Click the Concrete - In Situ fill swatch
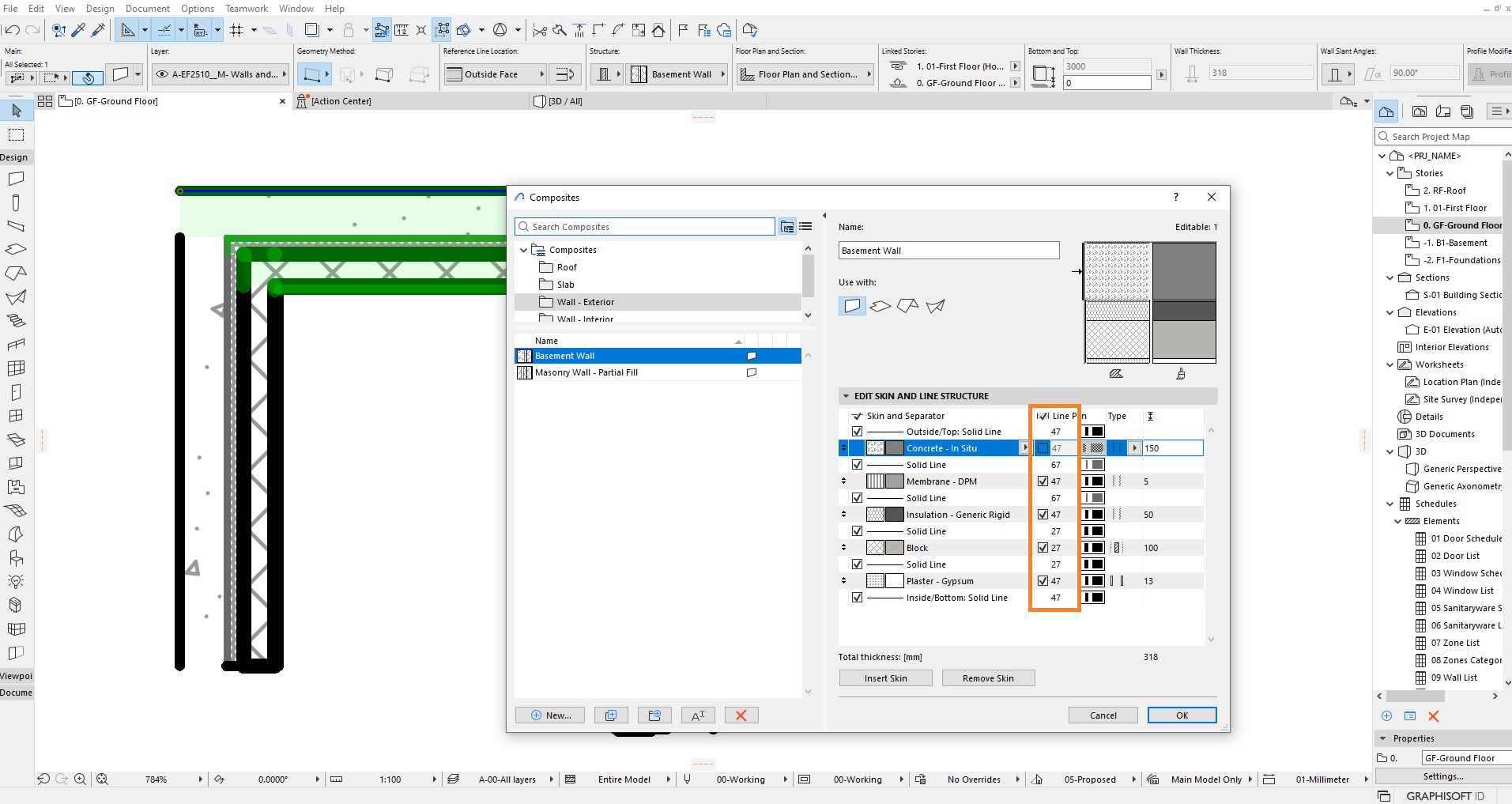This screenshot has height=804, width=1512. pyautogui.click(x=884, y=448)
